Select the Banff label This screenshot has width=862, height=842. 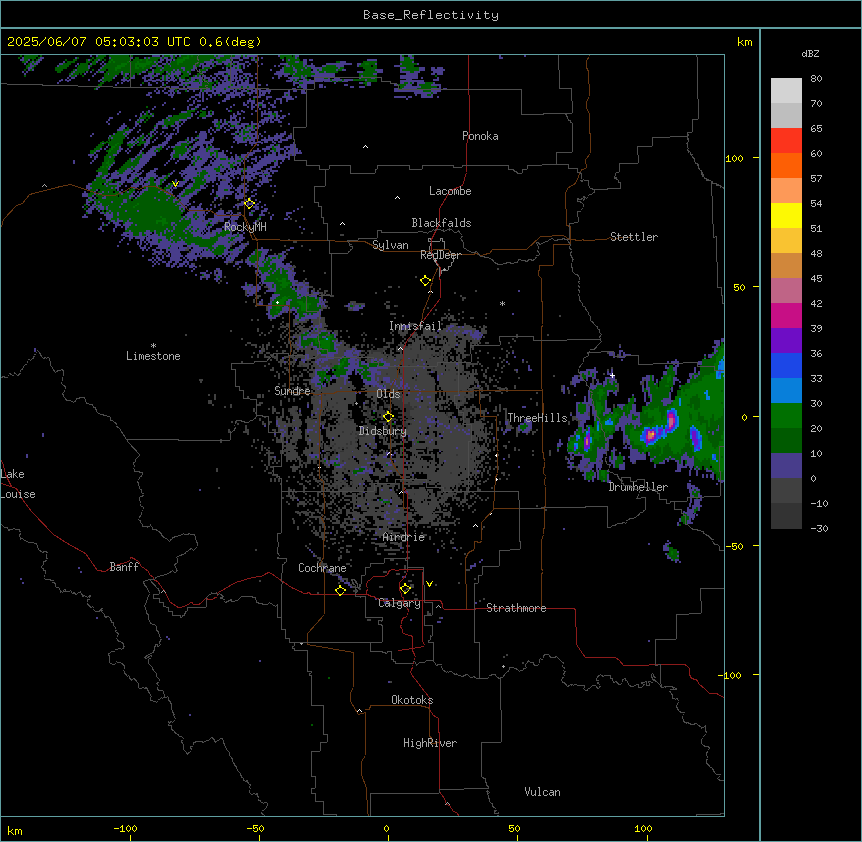(124, 567)
